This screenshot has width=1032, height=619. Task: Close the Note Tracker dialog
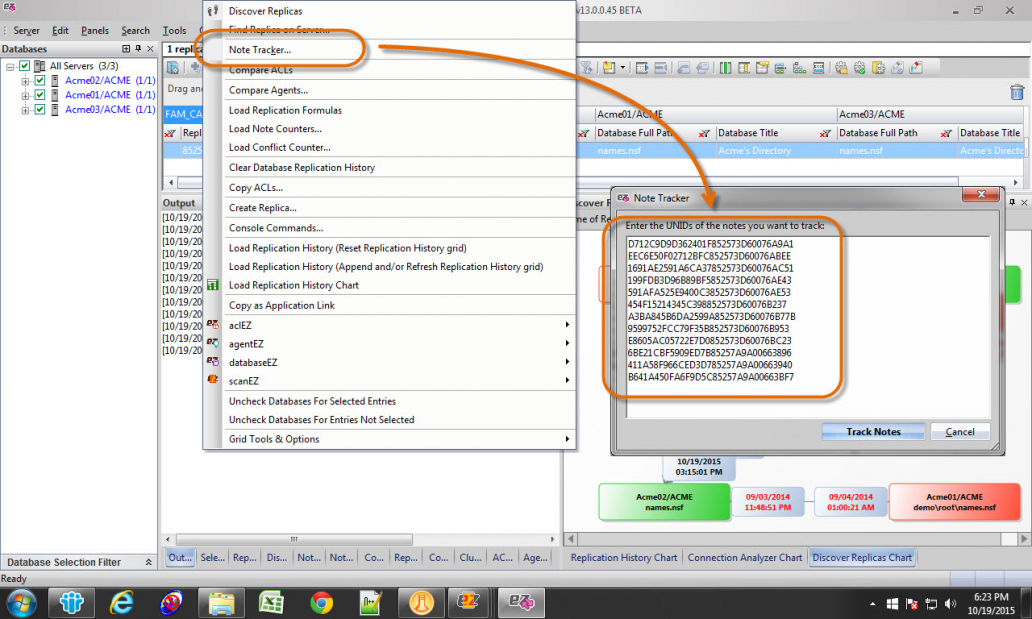(x=981, y=194)
